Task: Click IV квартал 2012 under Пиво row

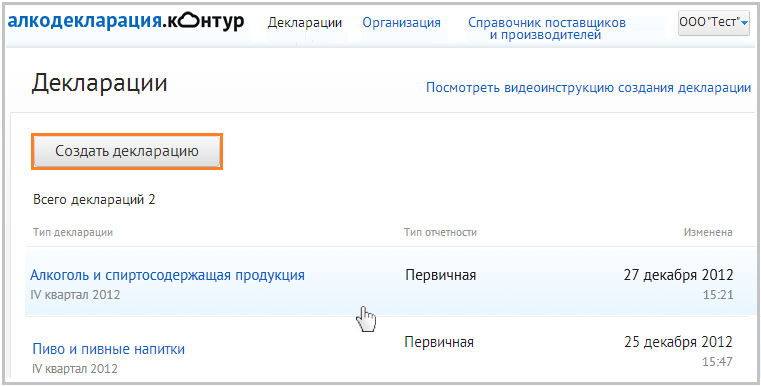Action: pos(75,369)
